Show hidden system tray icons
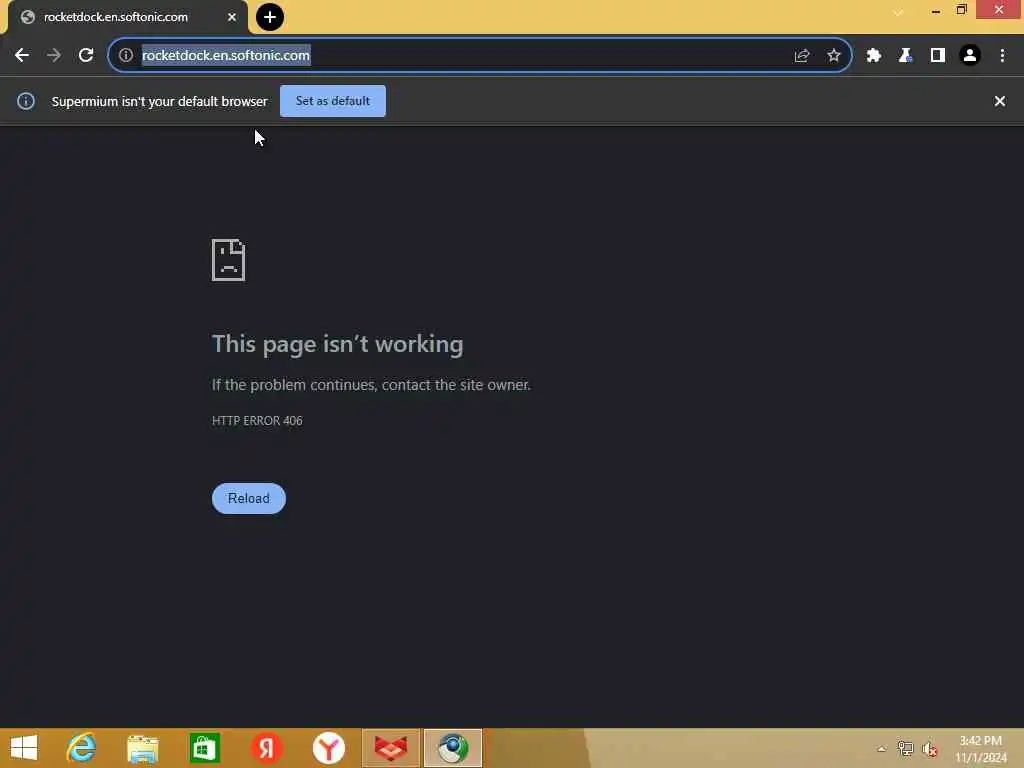Image resolution: width=1024 pixels, height=768 pixels. tap(882, 749)
